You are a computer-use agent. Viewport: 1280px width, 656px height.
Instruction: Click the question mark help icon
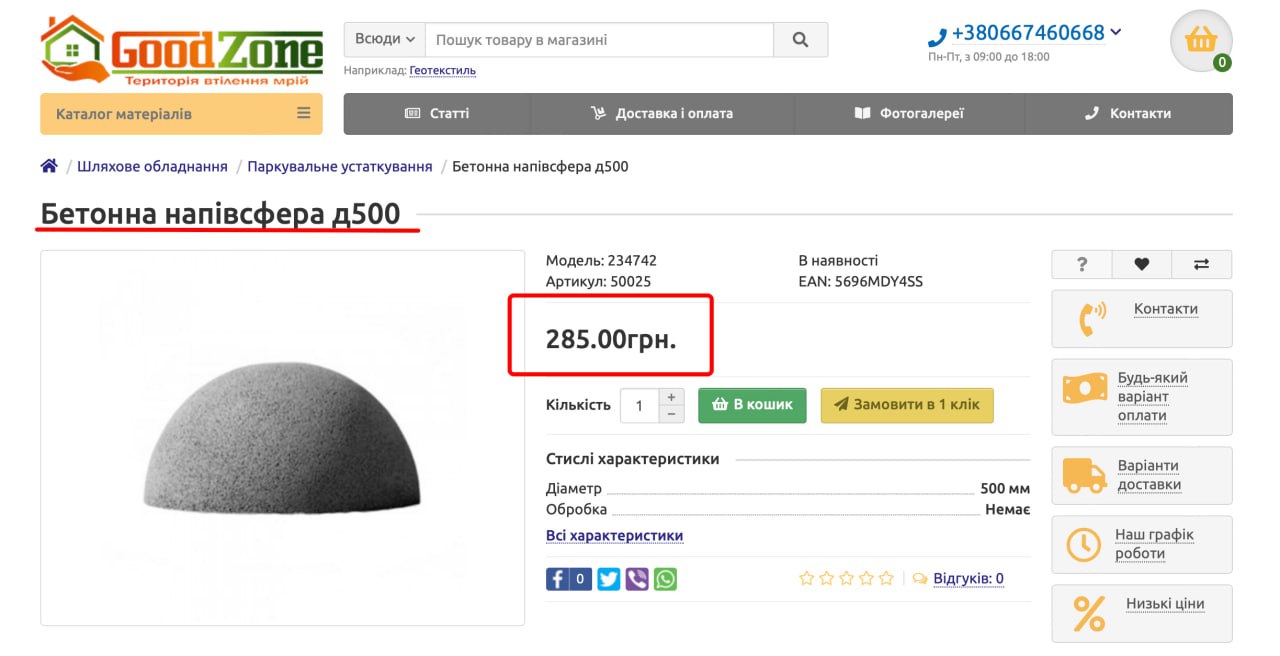pos(1081,264)
